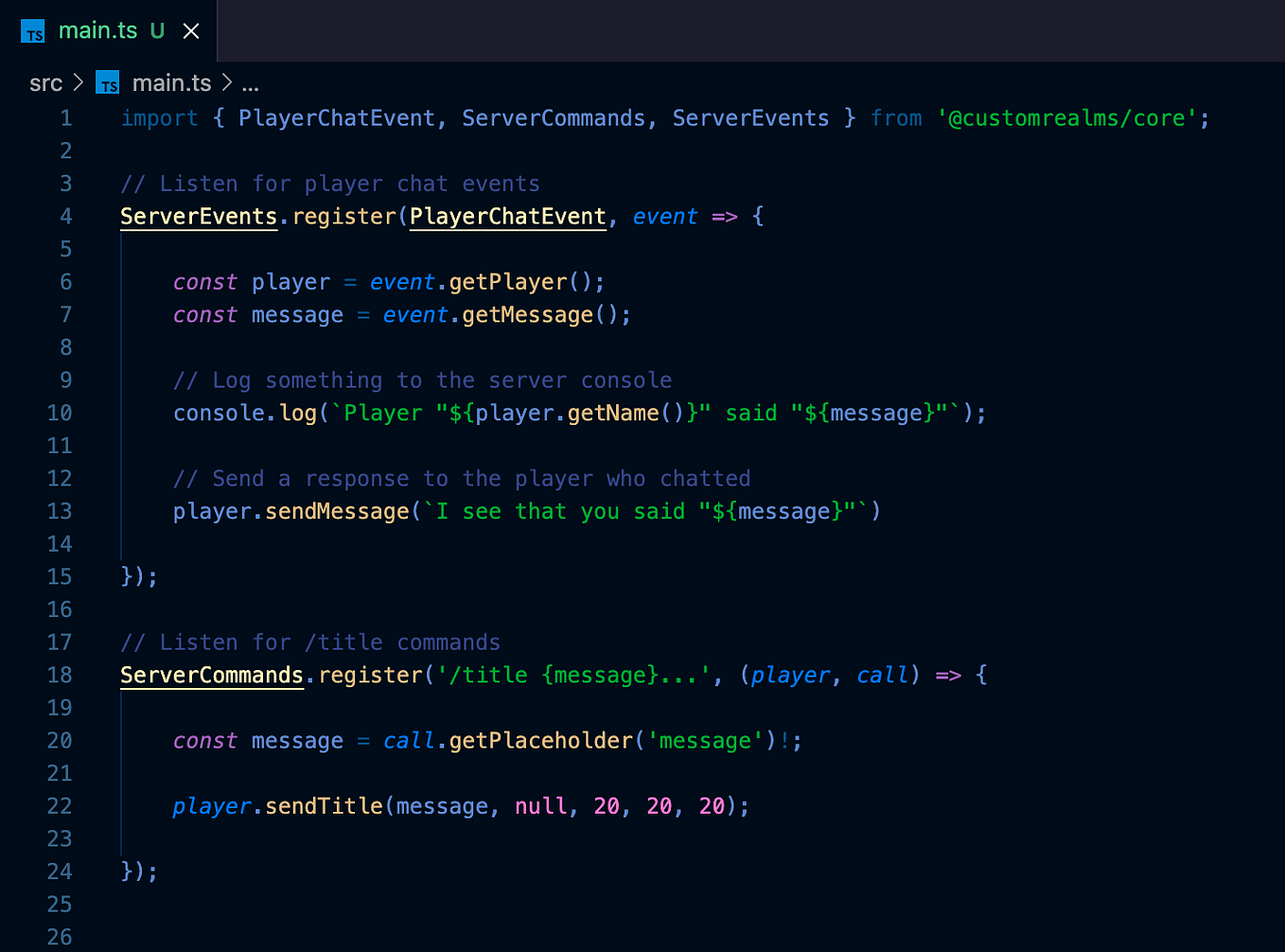Switch to the main.ts tab
1285x952 pixels.
click(98, 29)
